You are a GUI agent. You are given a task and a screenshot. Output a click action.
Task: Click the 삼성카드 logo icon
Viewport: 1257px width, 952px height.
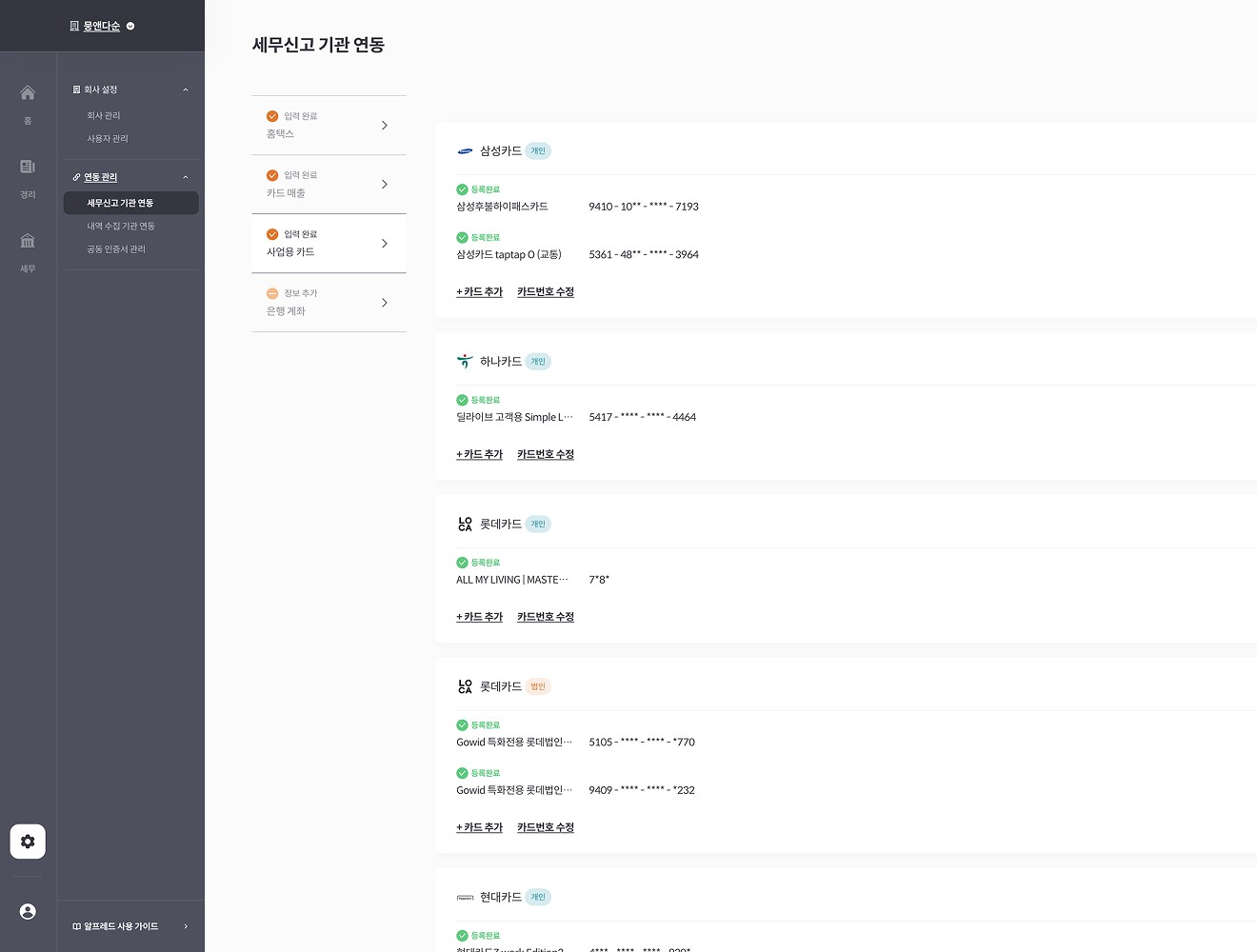[x=465, y=150]
